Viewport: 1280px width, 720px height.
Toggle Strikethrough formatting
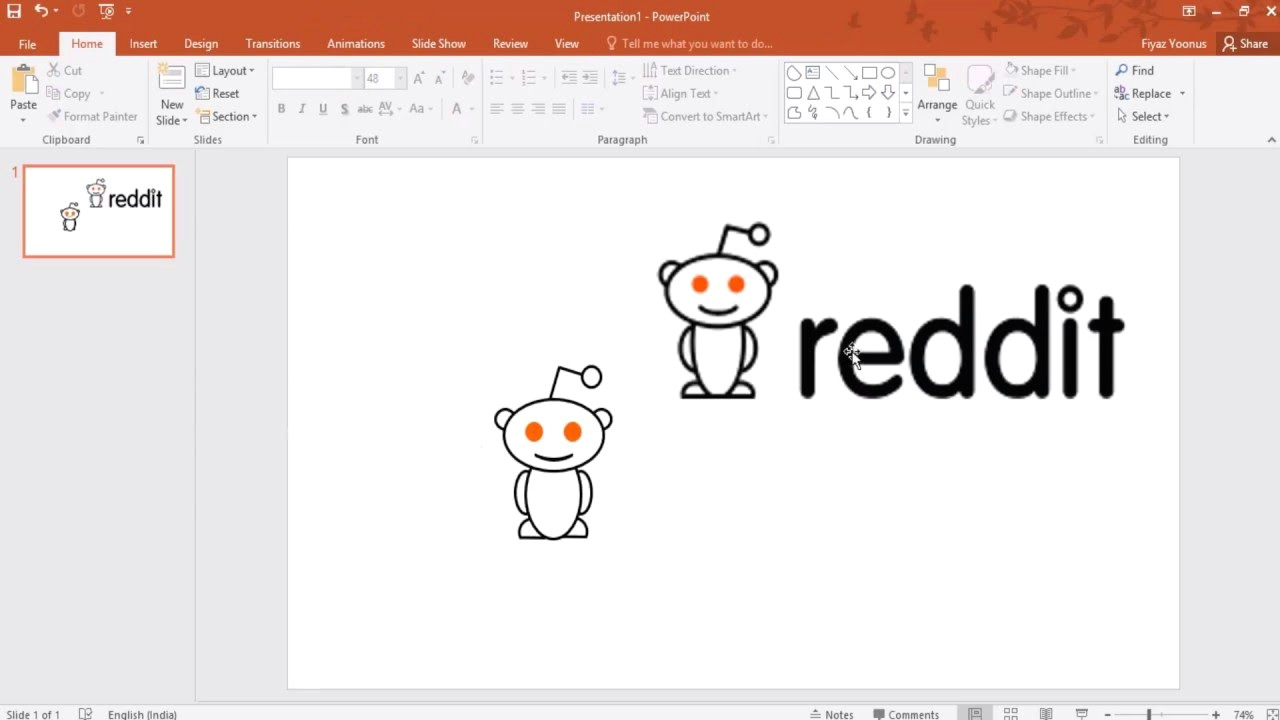tap(365, 108)
